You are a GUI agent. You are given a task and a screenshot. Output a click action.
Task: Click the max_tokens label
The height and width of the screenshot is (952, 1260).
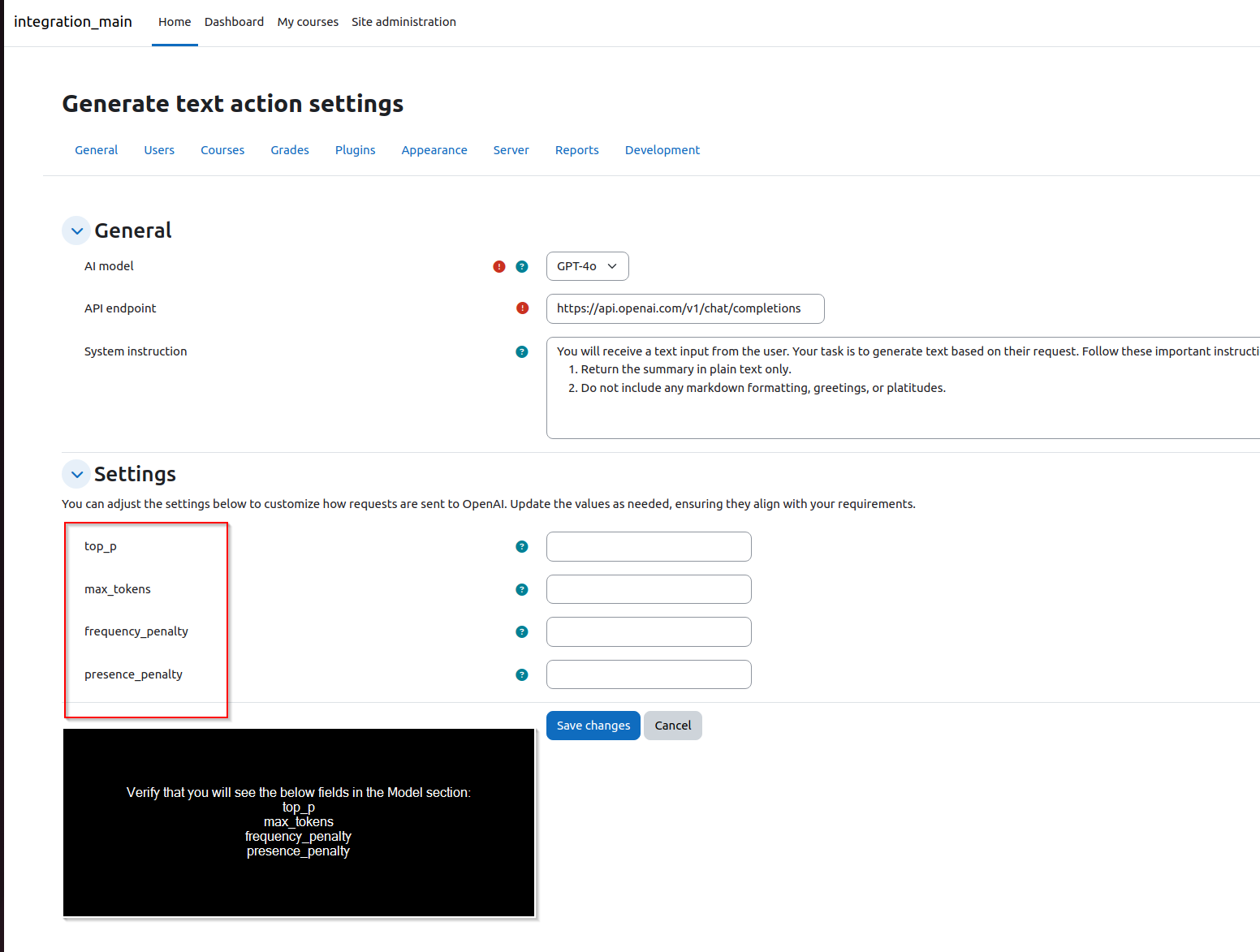[118, 589]
